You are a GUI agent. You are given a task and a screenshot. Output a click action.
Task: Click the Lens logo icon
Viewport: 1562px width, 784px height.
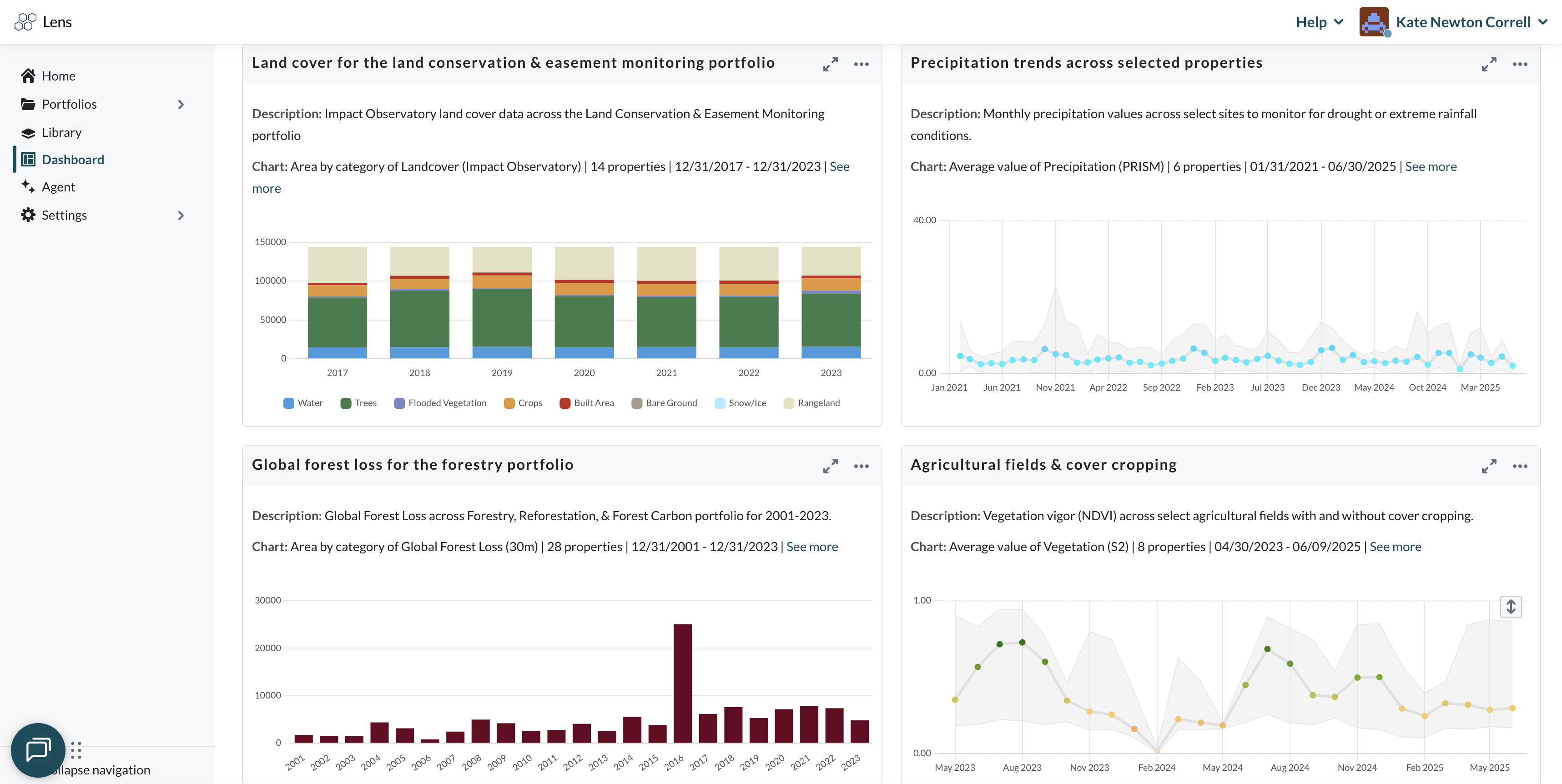pos(25,22)
